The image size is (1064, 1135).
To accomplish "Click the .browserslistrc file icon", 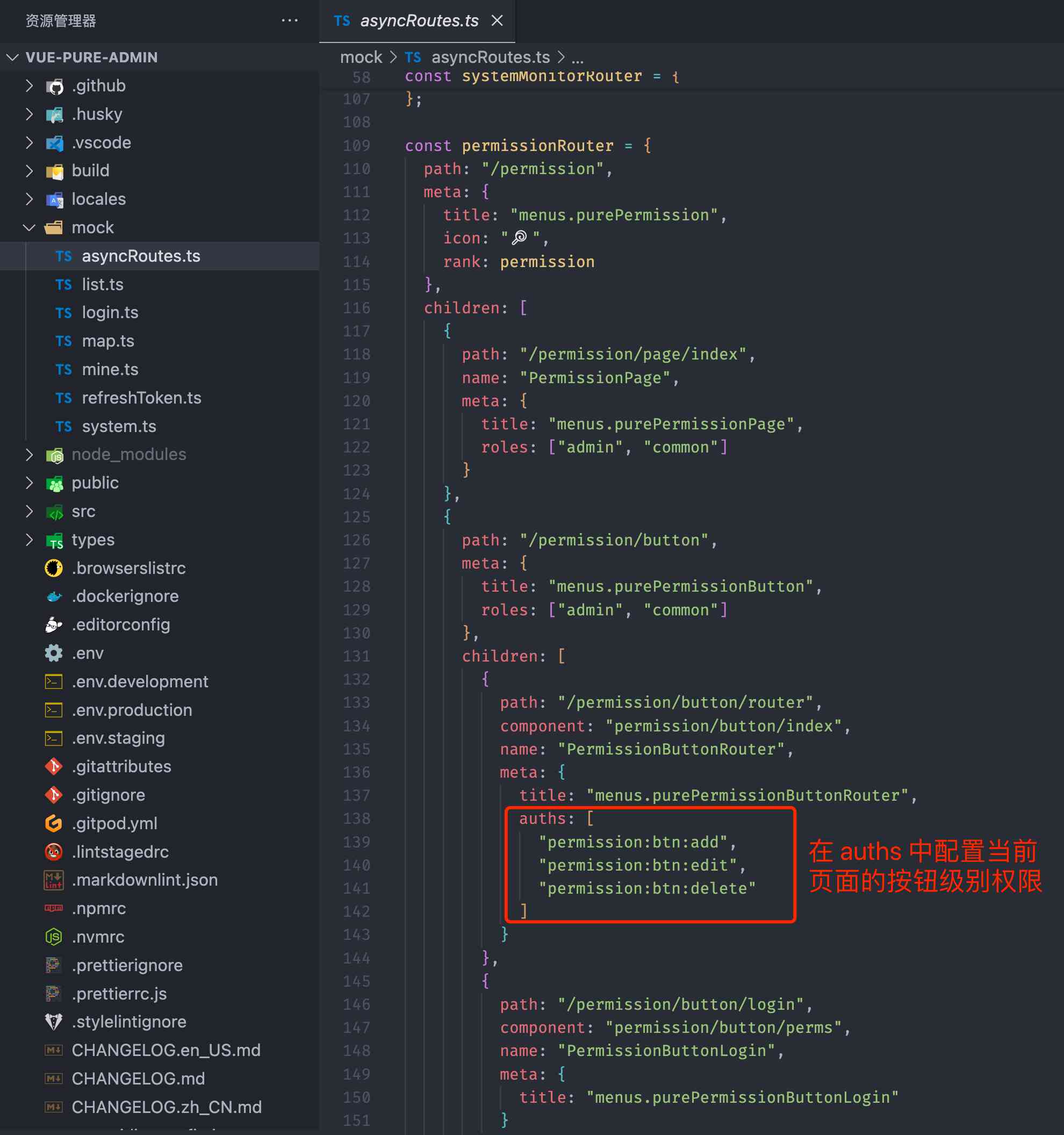I will (x=54, y=568).
